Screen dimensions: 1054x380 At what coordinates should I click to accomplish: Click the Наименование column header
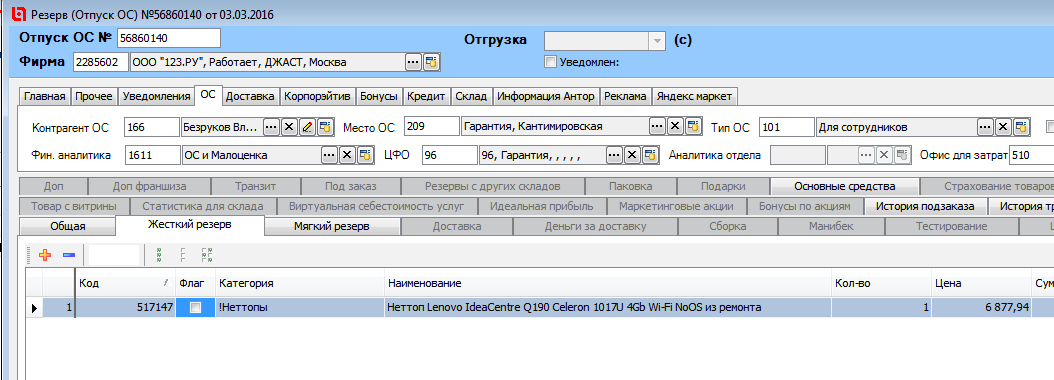pyautogui.click(x=608, y=283)
